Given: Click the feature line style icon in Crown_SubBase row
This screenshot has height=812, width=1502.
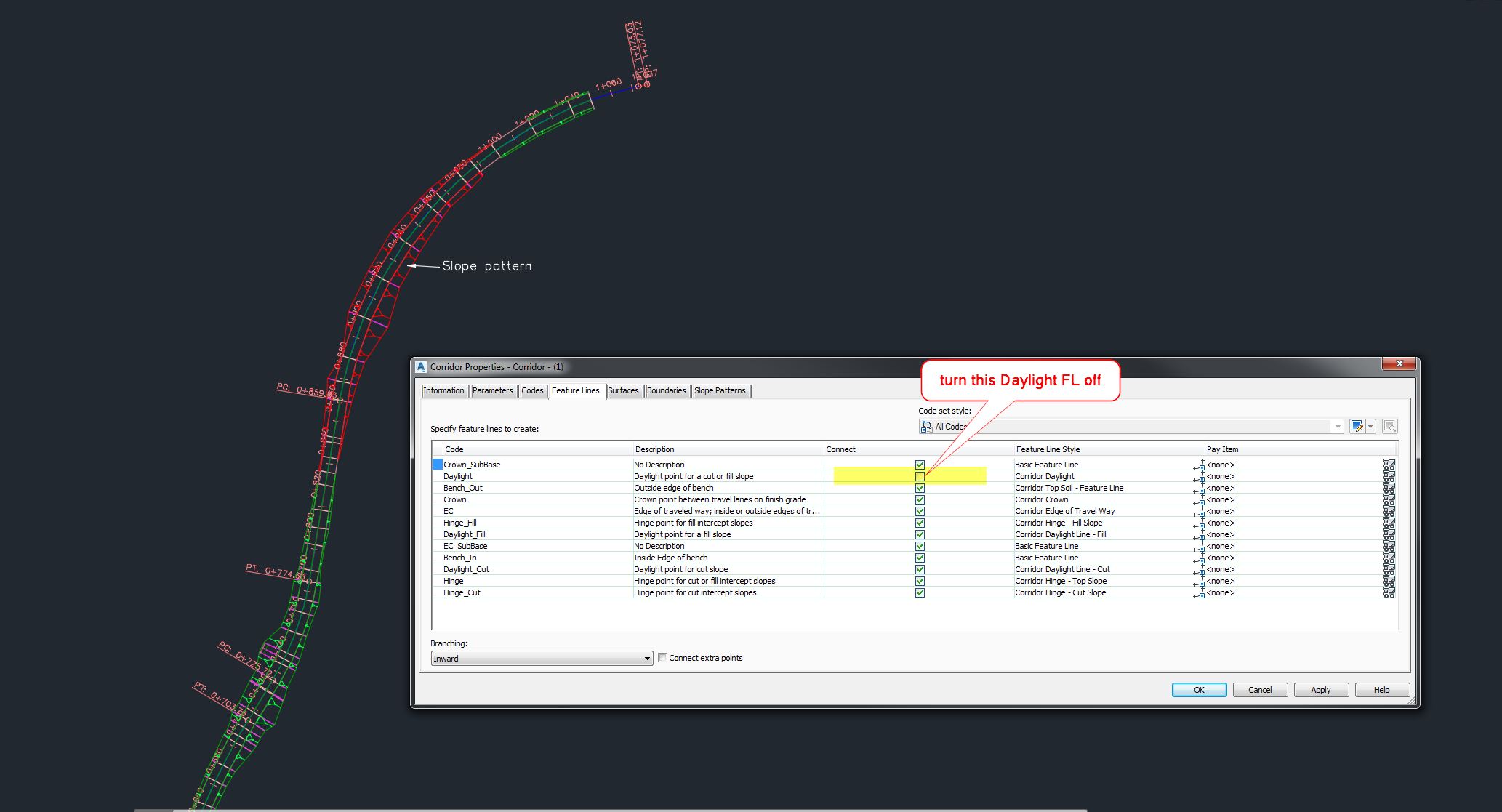Looking at the screenshot, I should click(1199, 465).
